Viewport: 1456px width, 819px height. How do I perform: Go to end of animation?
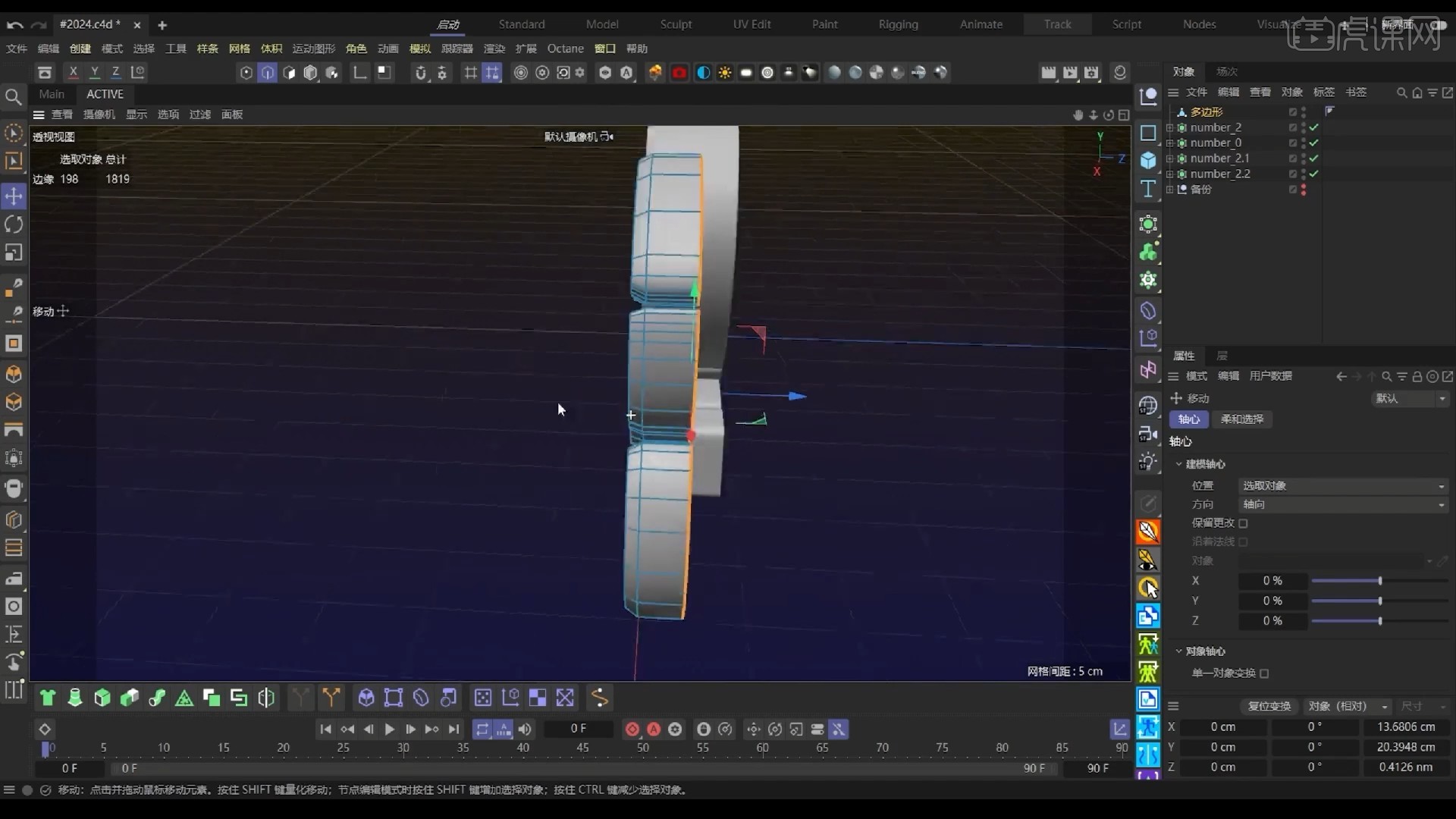pos(453,729)
